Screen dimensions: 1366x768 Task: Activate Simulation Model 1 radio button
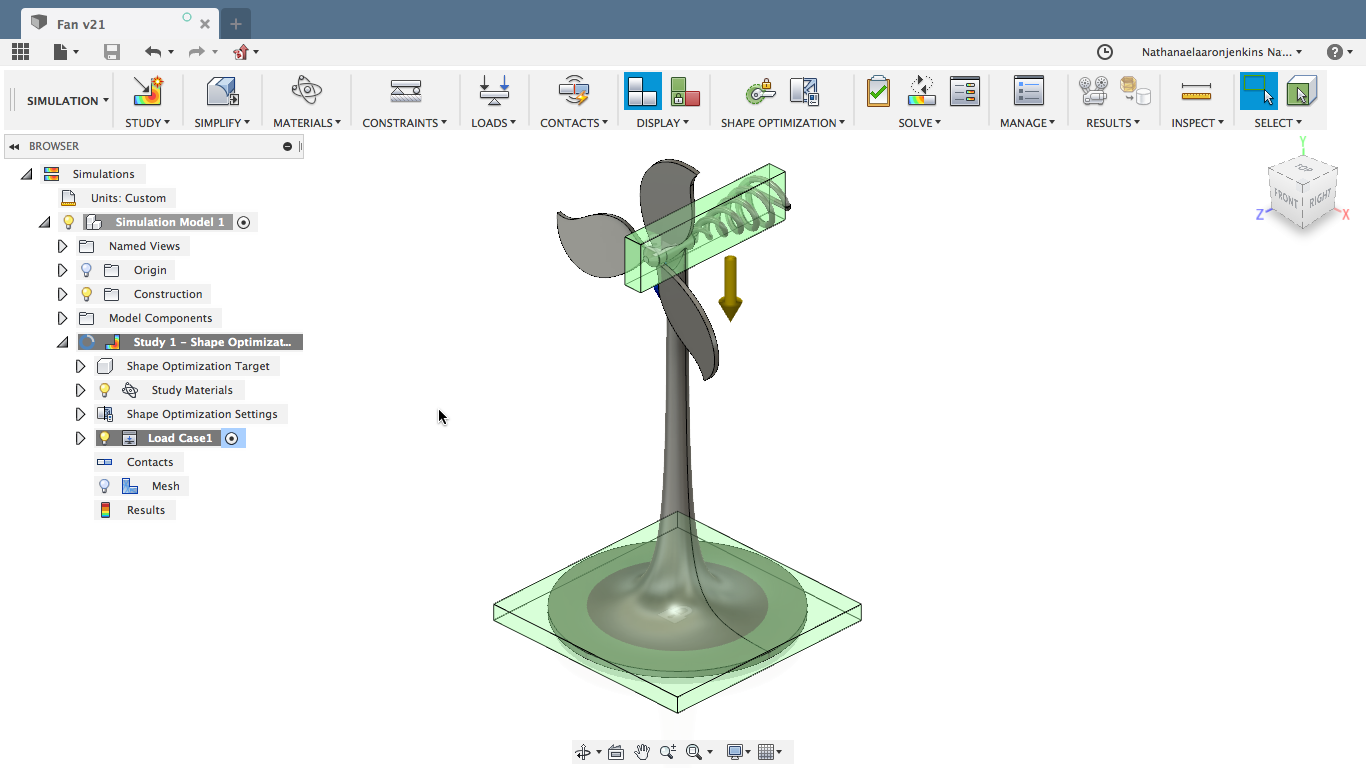pyautogui.click(x=243, y=222)
